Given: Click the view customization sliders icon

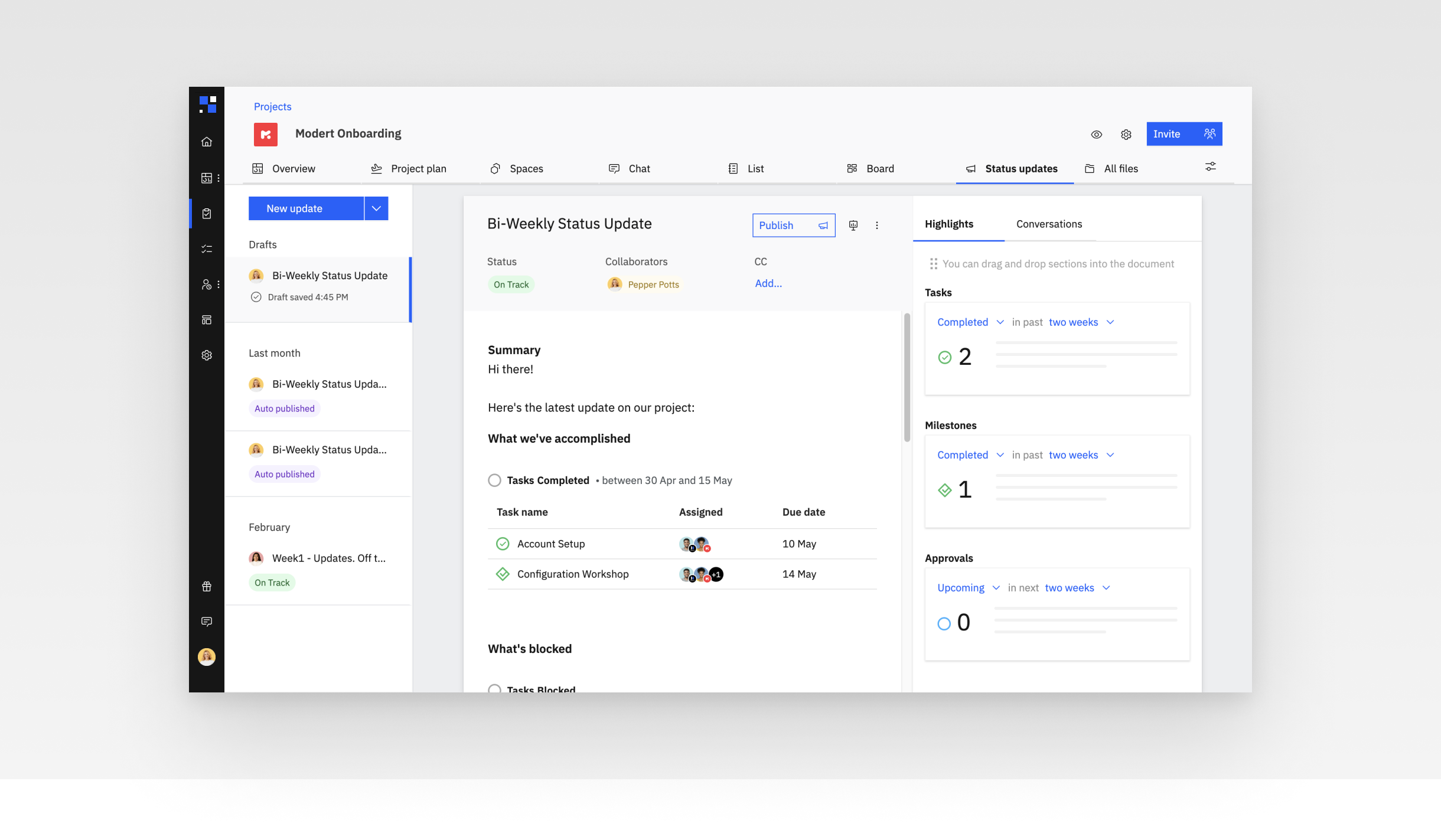Looking at the screenshot, I should [x=1210, y=167].
